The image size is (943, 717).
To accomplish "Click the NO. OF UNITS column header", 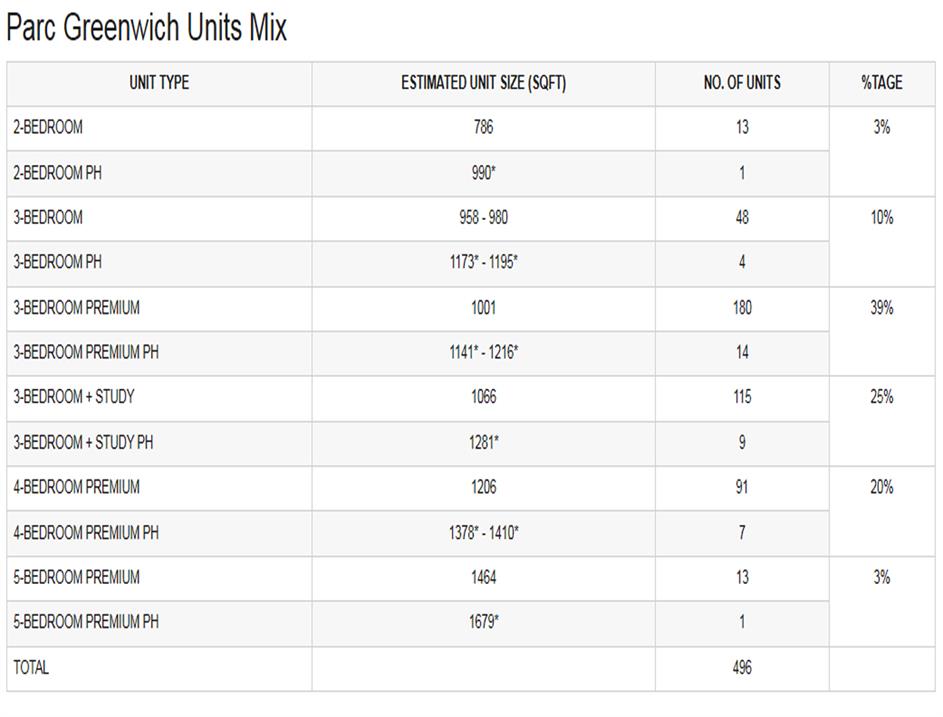I will 742,84.
